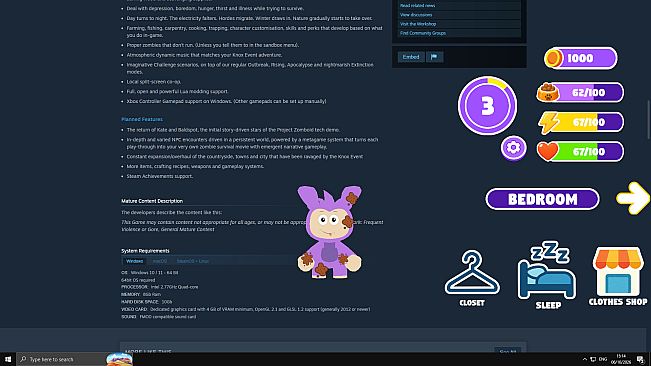Click the 'Xbox Controller Gamepad support' bullet text

pos(226,101)
